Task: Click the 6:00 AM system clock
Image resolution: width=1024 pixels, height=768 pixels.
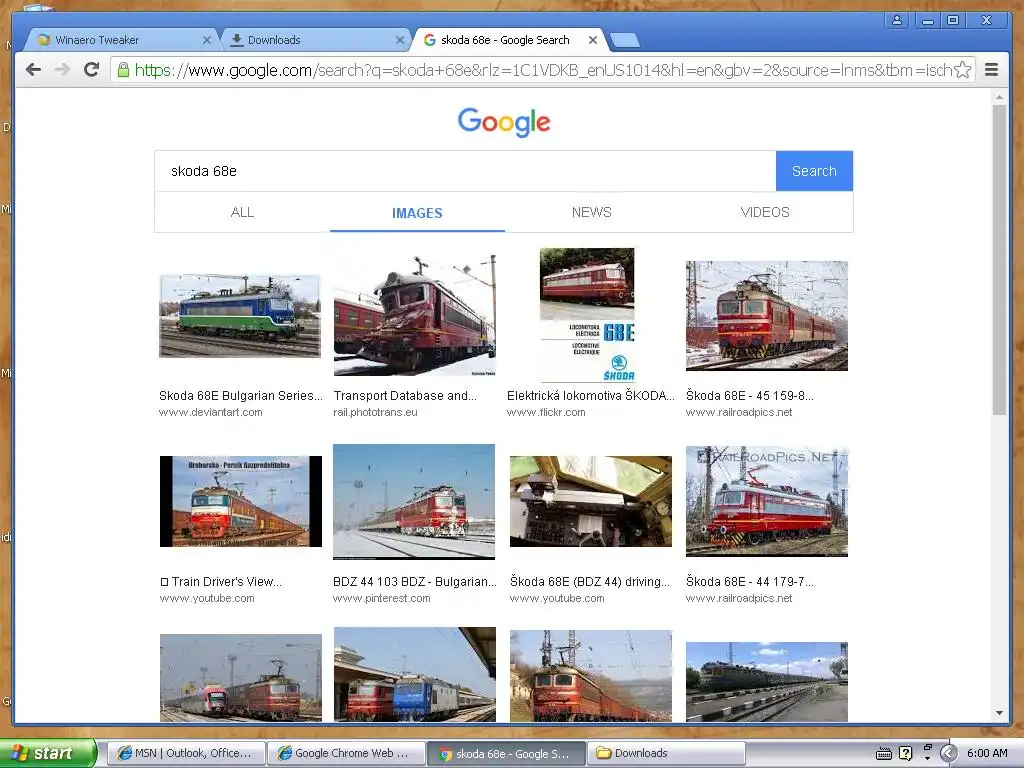Action: click(x=987, y=754)
